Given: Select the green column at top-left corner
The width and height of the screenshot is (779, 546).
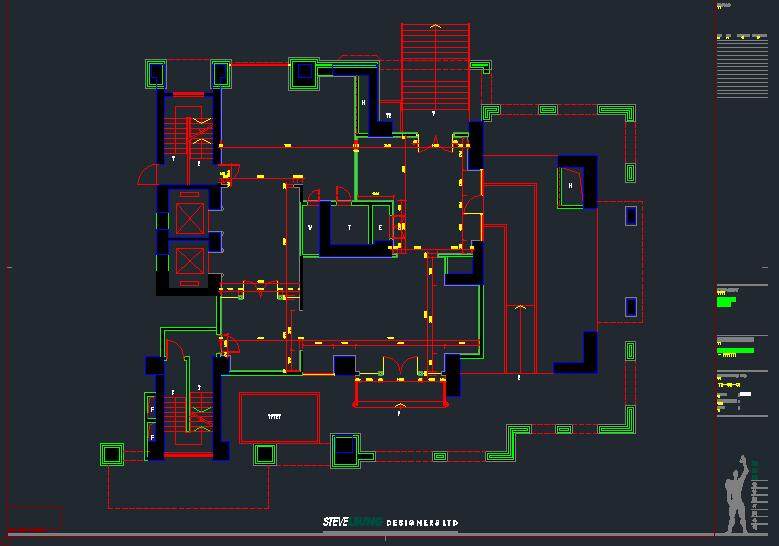Looking at the screenshot, I should pyautogui.click(x=155, y=73).
